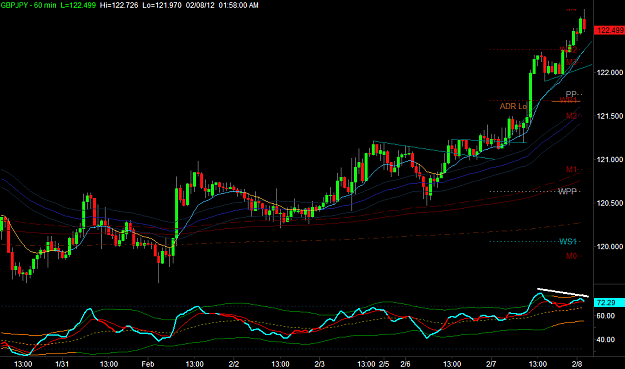Click the cyan 72.29 indicator value tag
This screenshot has width=625, height=369.
click(609, 303)
